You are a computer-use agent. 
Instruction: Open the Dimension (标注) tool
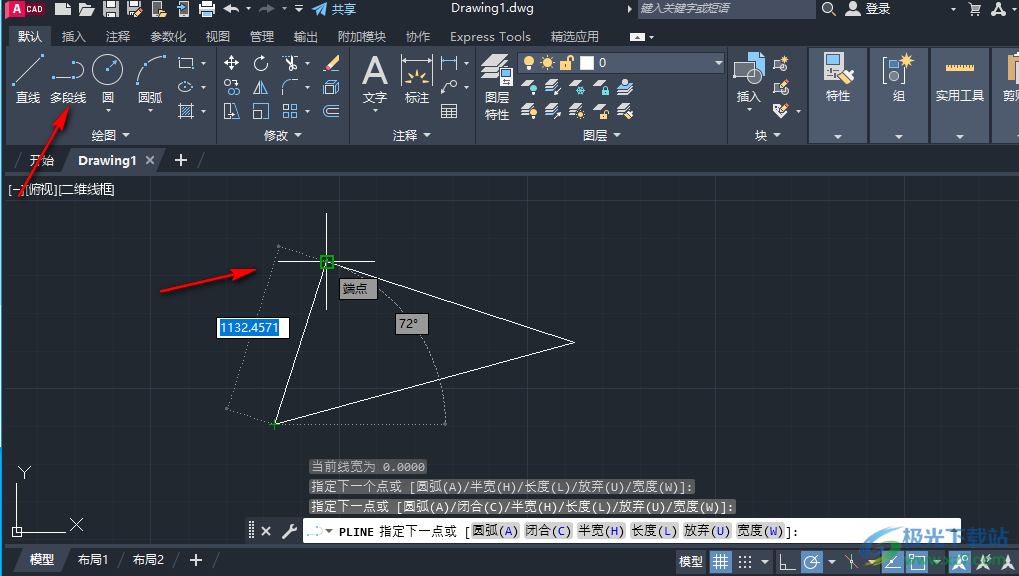click(417, 80)
